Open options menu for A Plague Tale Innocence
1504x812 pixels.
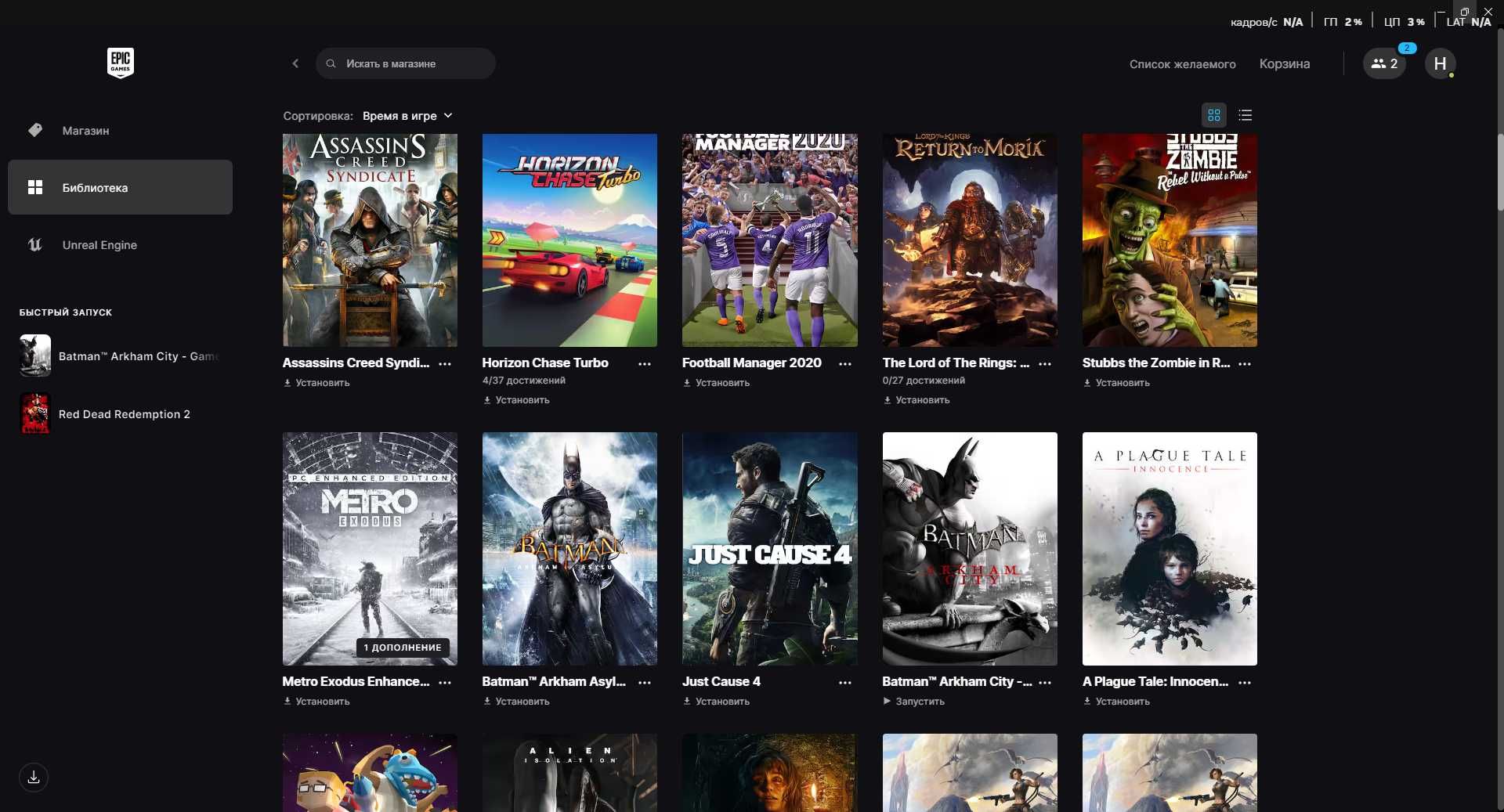[1245, 683]
